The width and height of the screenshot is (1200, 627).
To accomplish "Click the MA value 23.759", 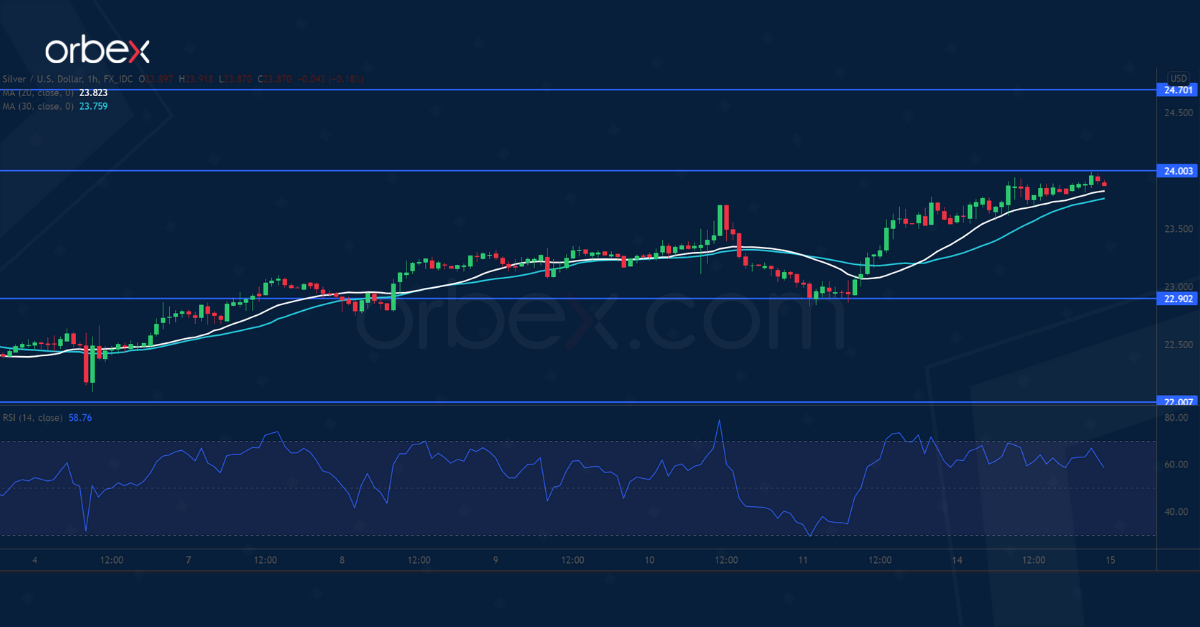I will click(x=94, y=103).
